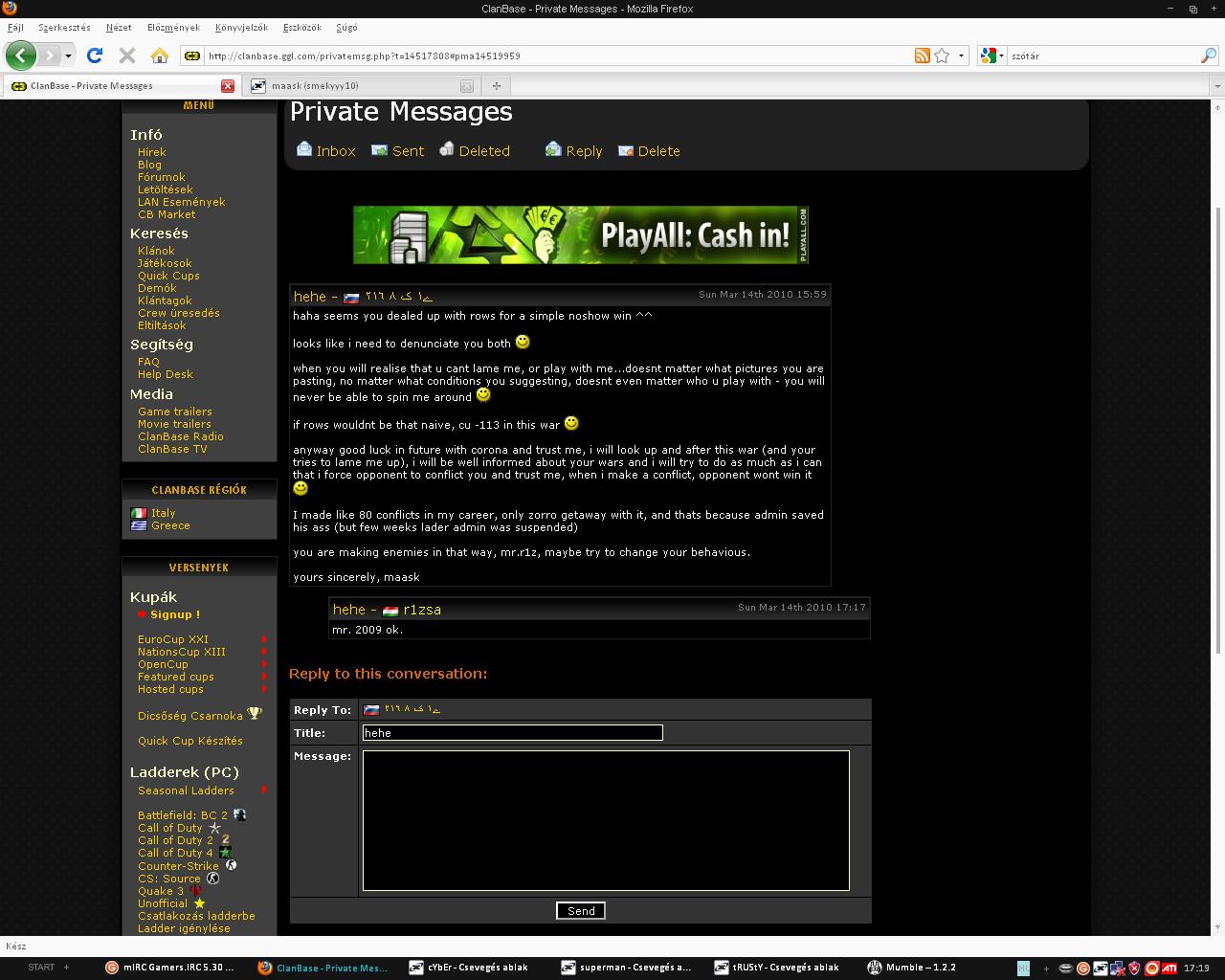Open a new tab with plus button
Viewport: 1225px width, 980px height.
click(x=496, y=85)
